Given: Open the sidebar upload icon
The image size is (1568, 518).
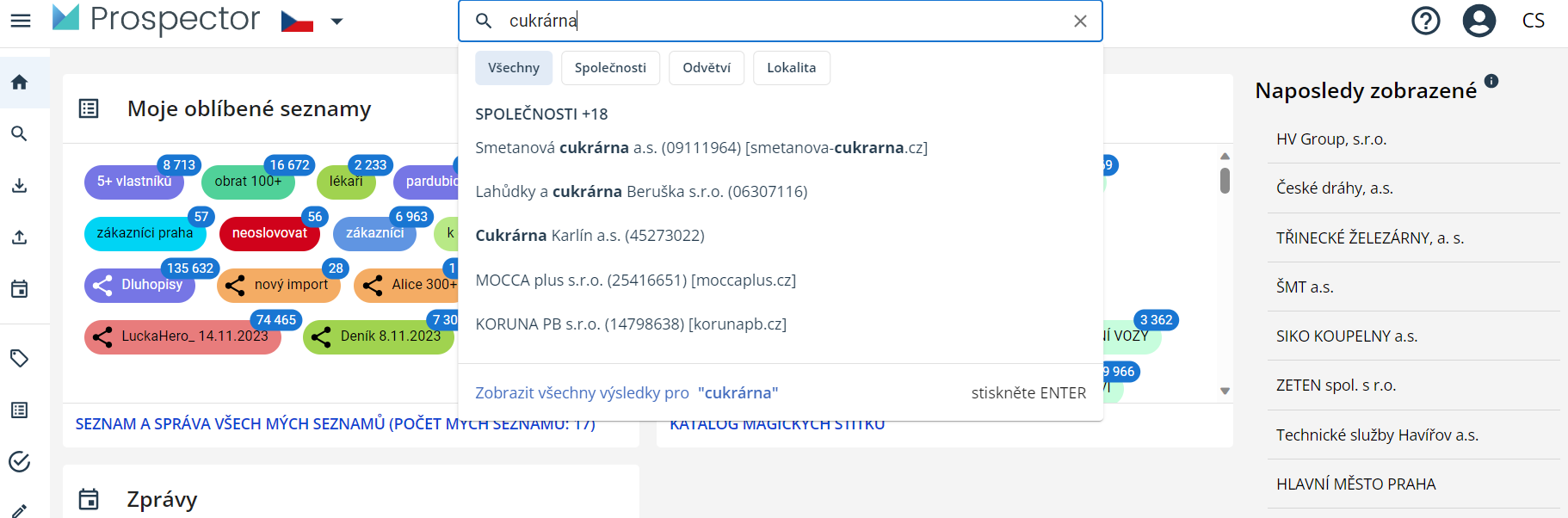Looking at the screenshot, I should 20,237.
